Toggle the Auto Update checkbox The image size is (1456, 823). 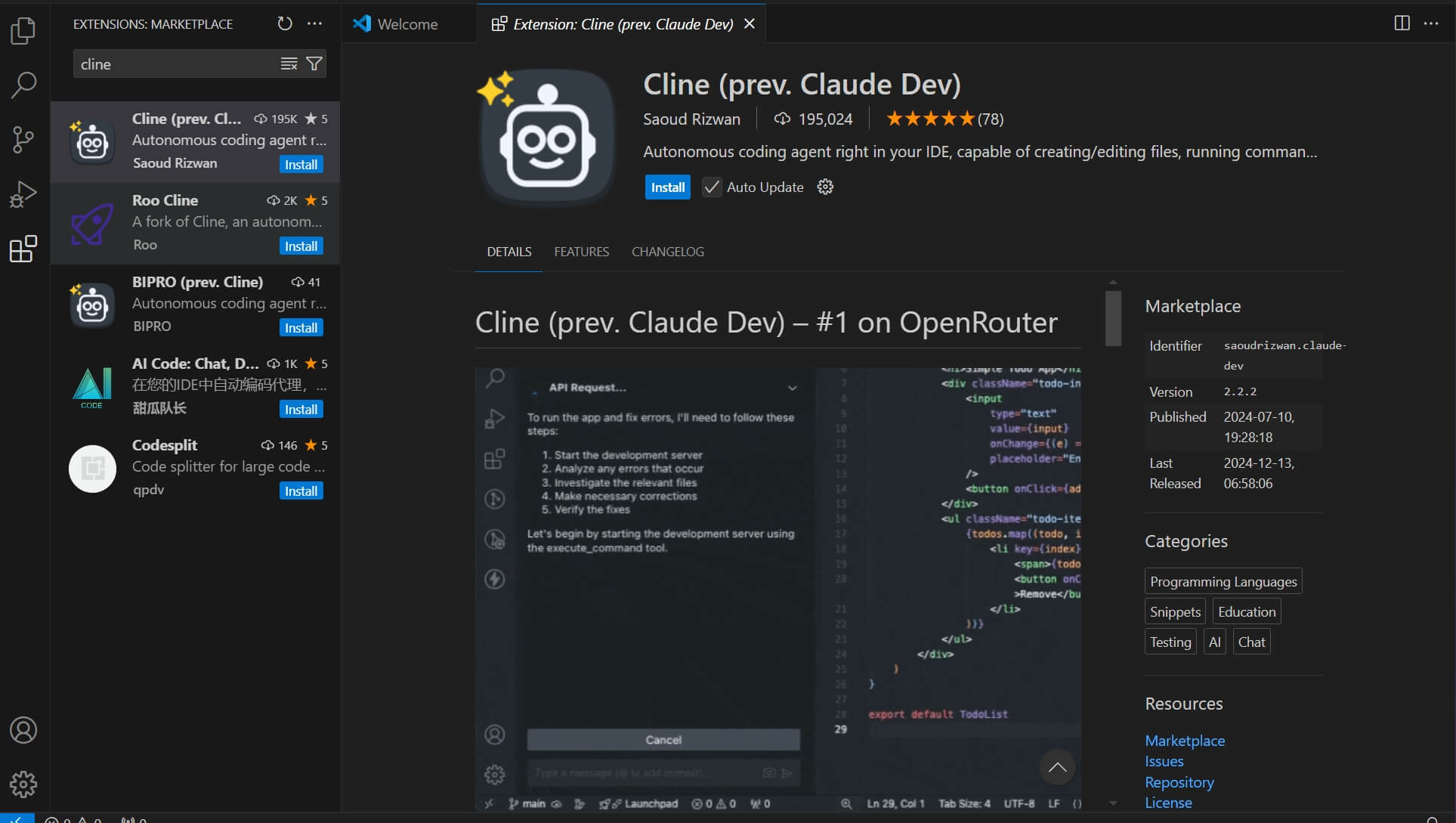click(712, 187)
